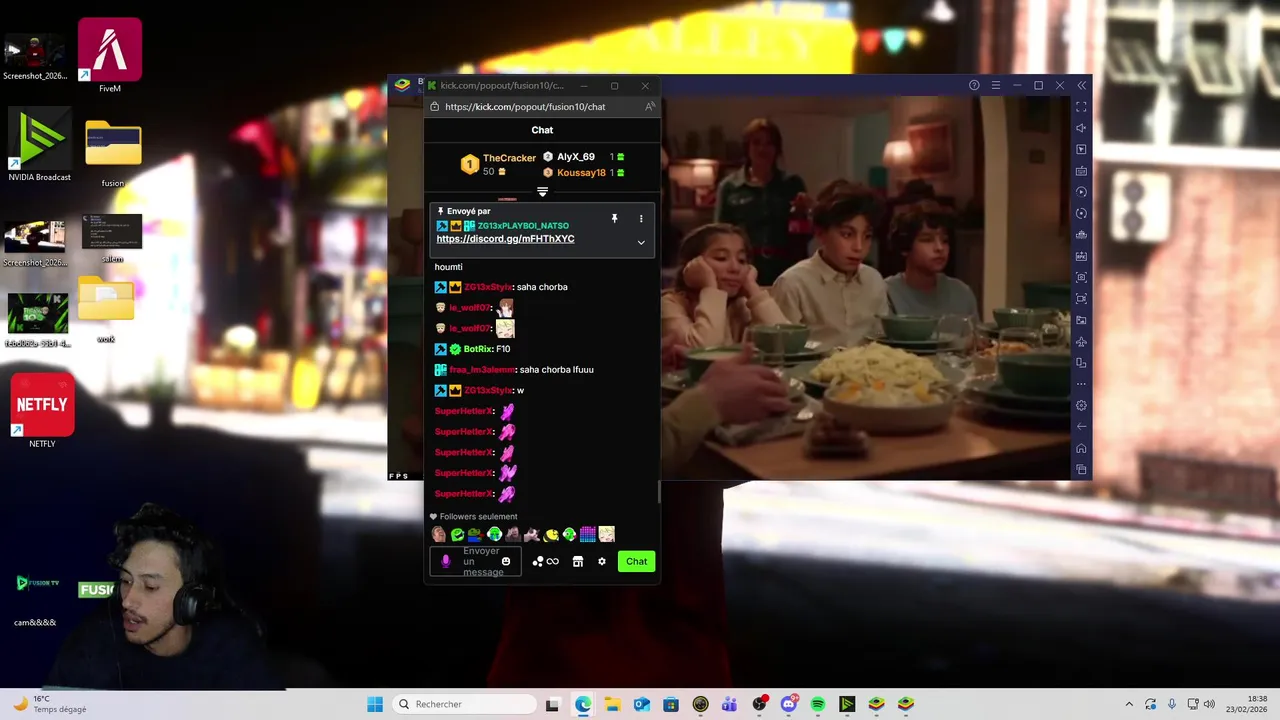Open BlueStacks settings gear in sidebar
1280x720 pixels.
click(x=1081, y=405)
